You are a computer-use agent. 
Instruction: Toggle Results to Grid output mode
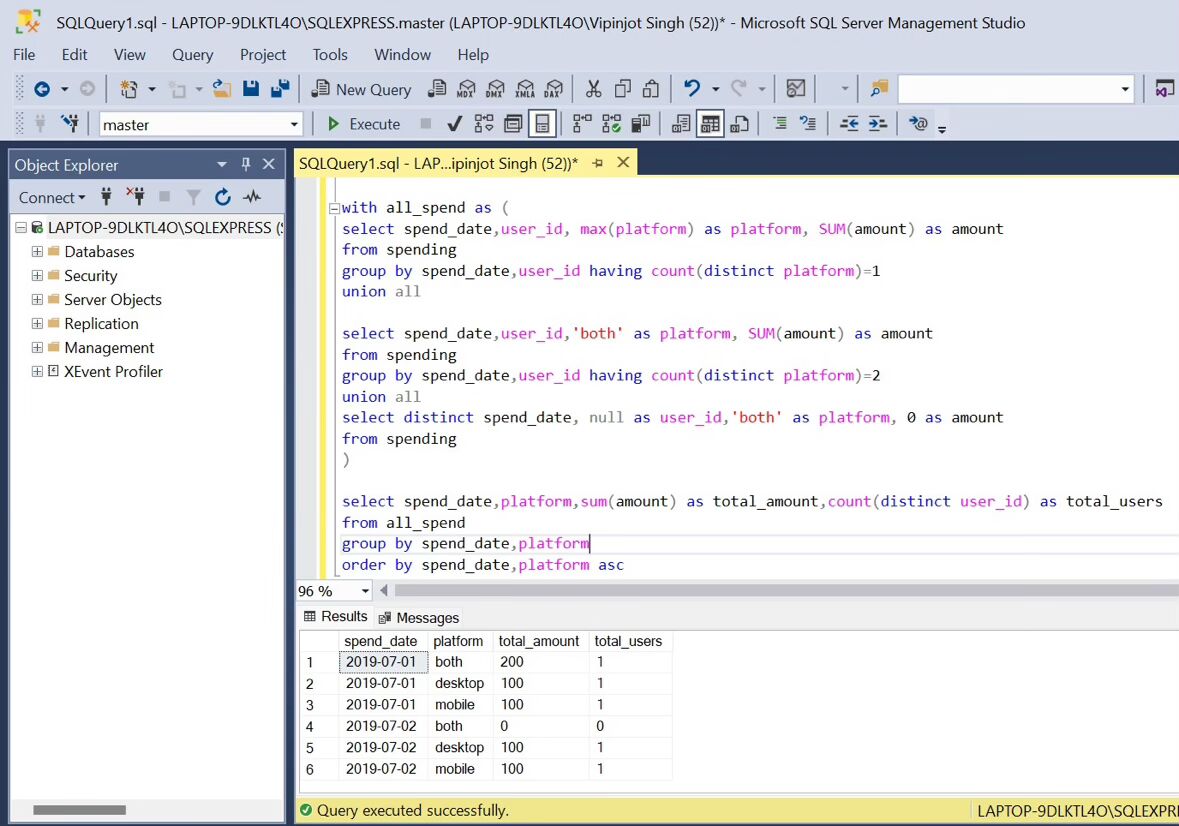[710, 124]
